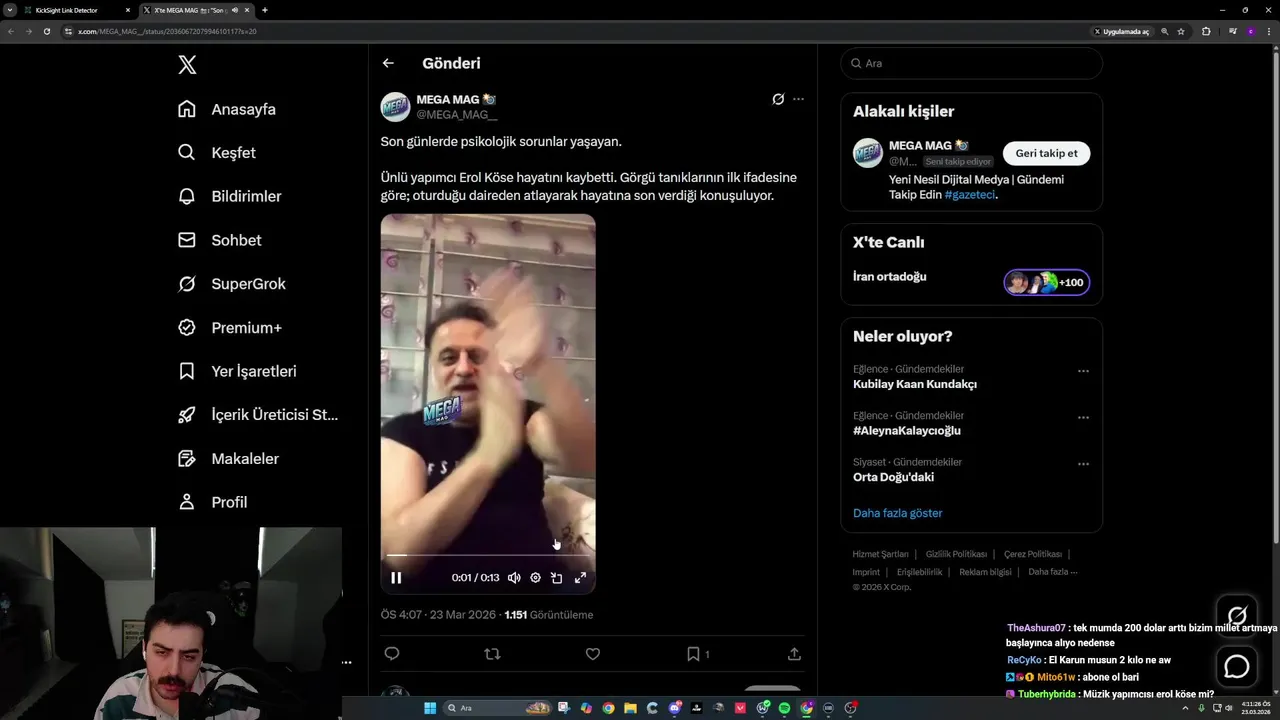Click the Profil person icon
The height and width of the screenshot is (720, 1280).
[x=187, y=502]
